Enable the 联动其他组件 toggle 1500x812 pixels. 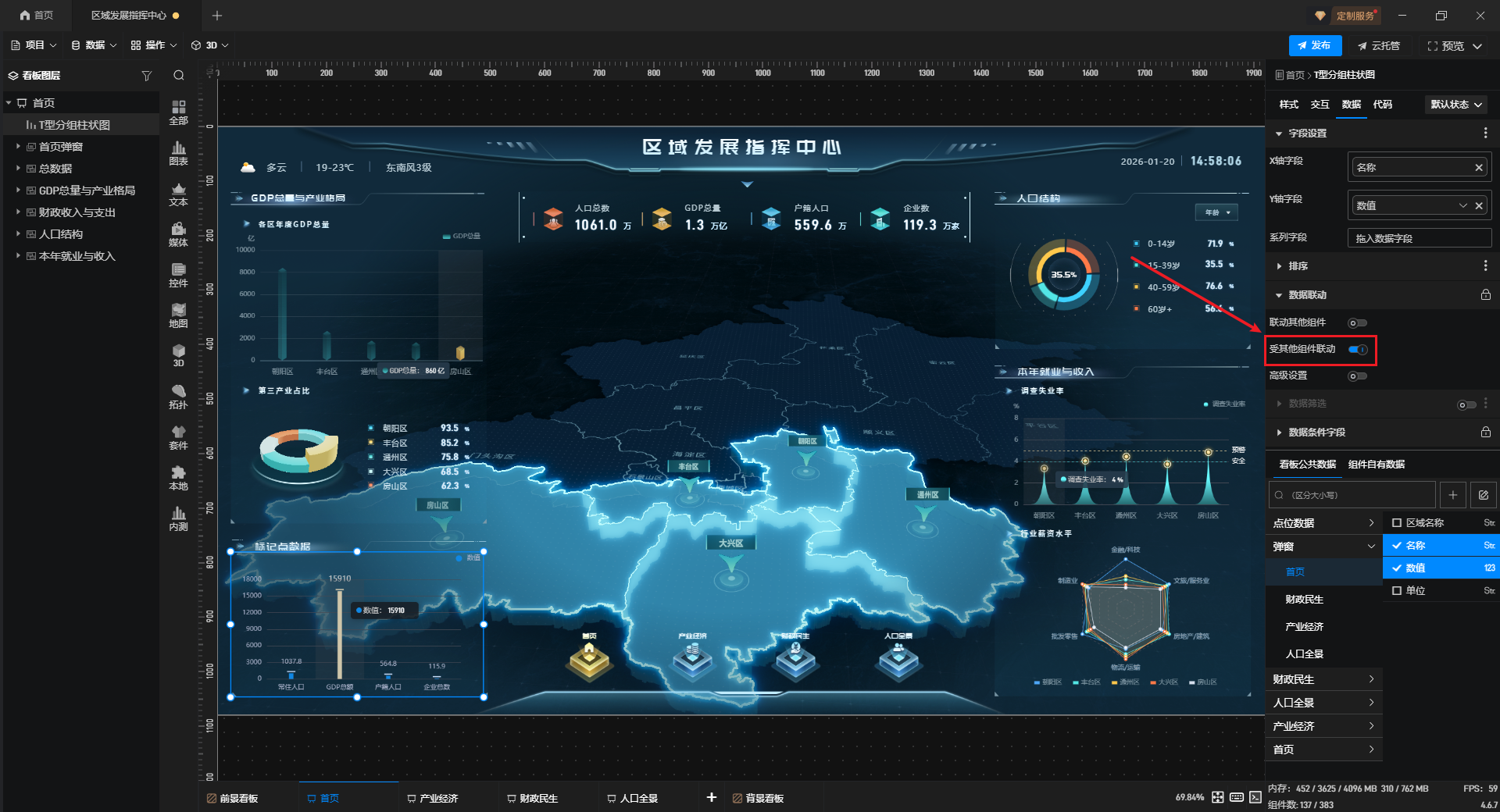tap(1358, 322)
